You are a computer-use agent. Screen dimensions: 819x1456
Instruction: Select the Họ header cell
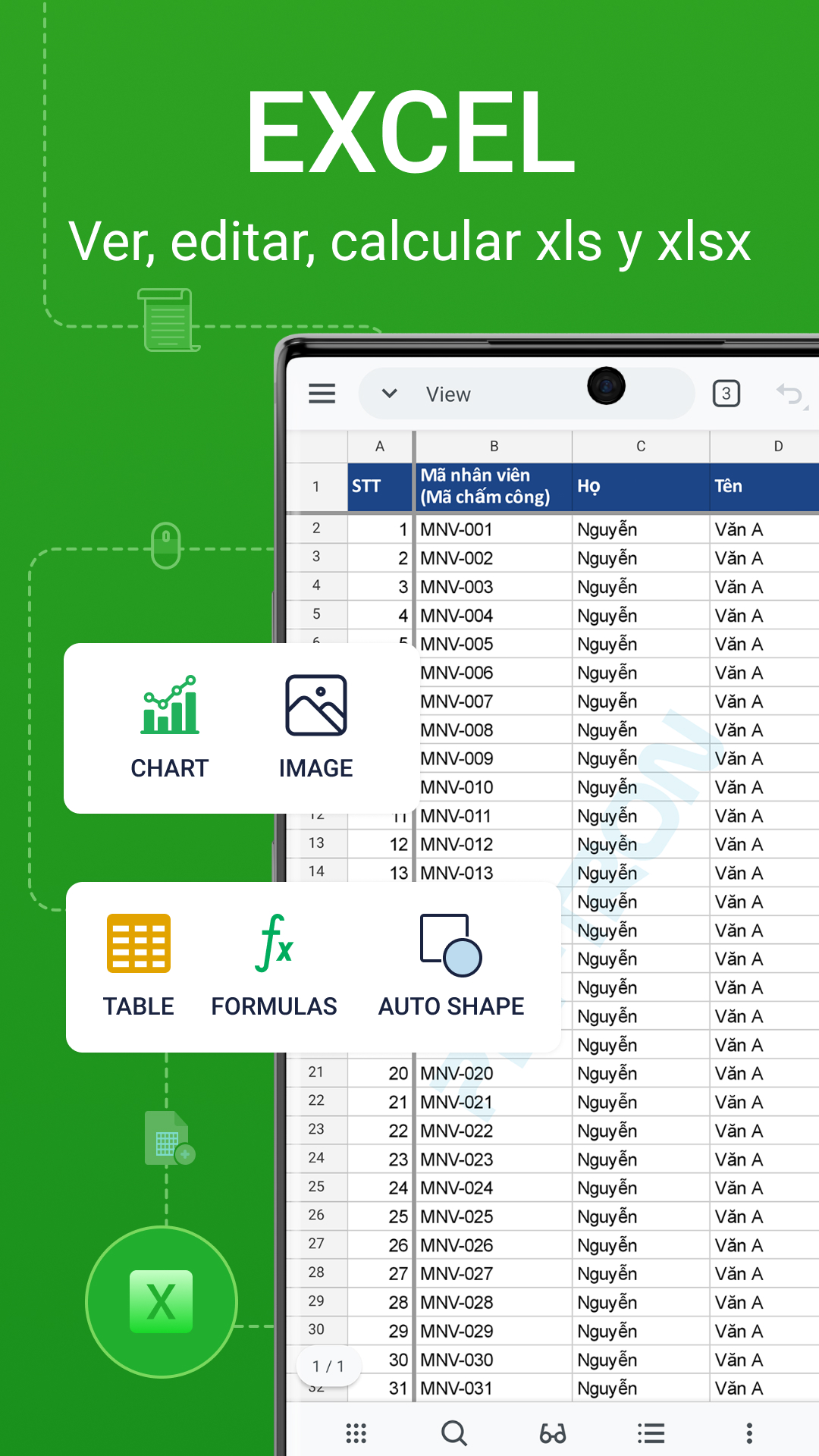point(641,486)
